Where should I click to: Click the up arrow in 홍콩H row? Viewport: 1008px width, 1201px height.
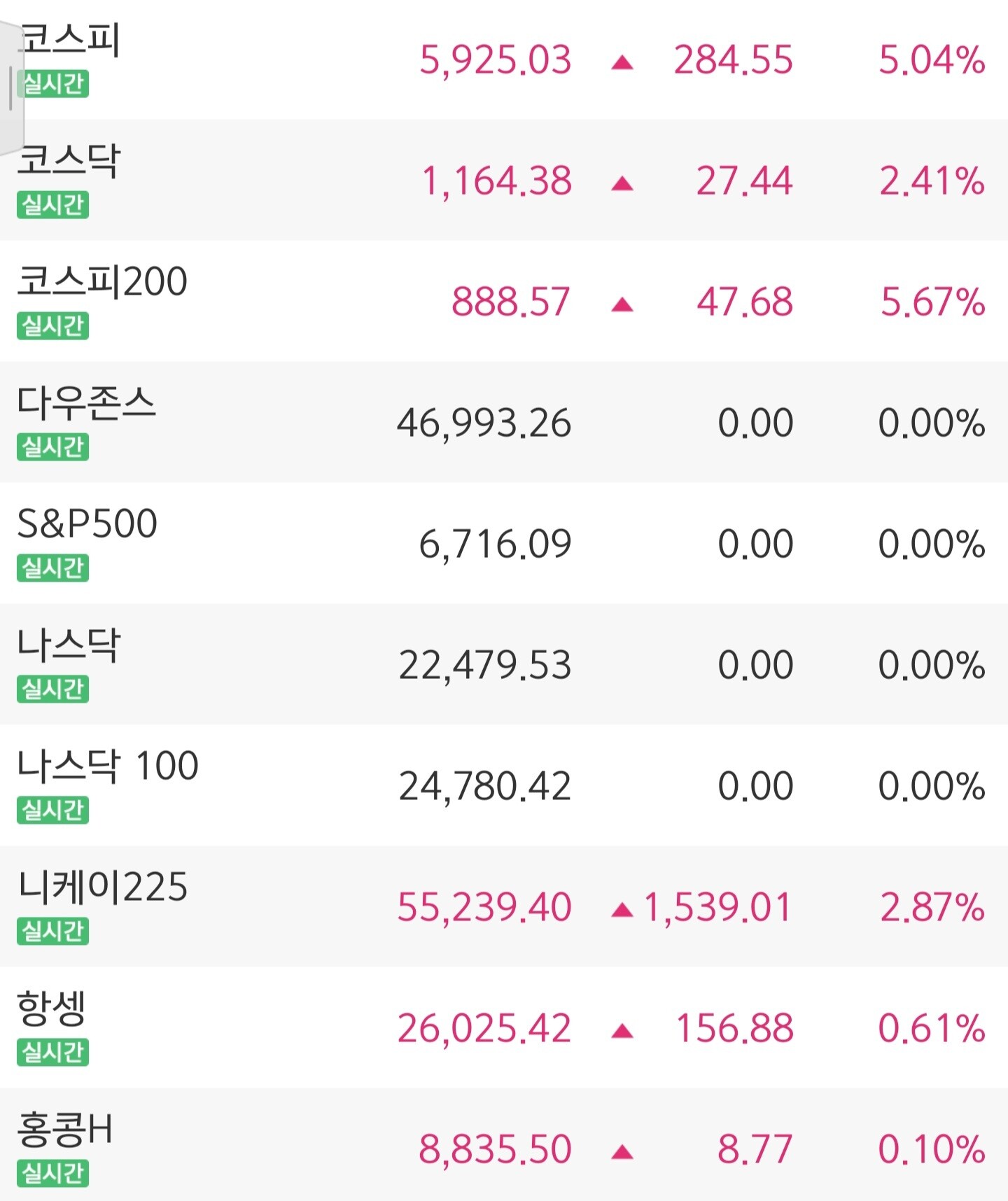(622, 1152)
